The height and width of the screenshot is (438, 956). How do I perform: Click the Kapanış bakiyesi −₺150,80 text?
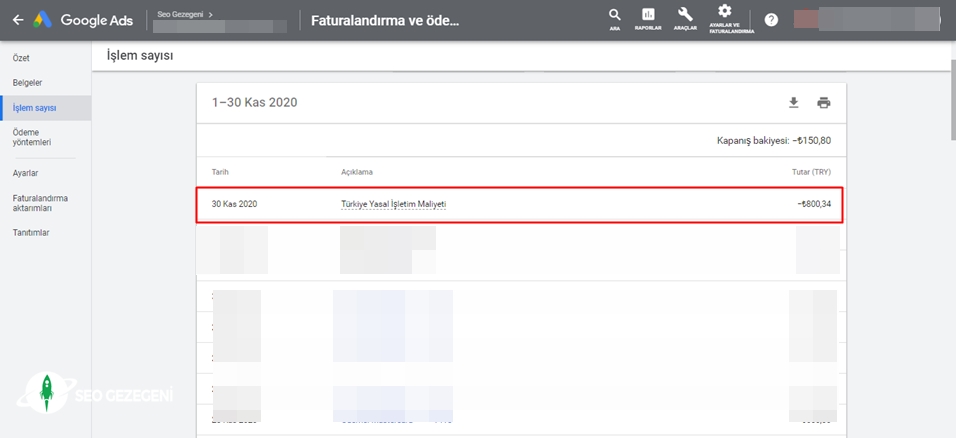pos(774,141)
